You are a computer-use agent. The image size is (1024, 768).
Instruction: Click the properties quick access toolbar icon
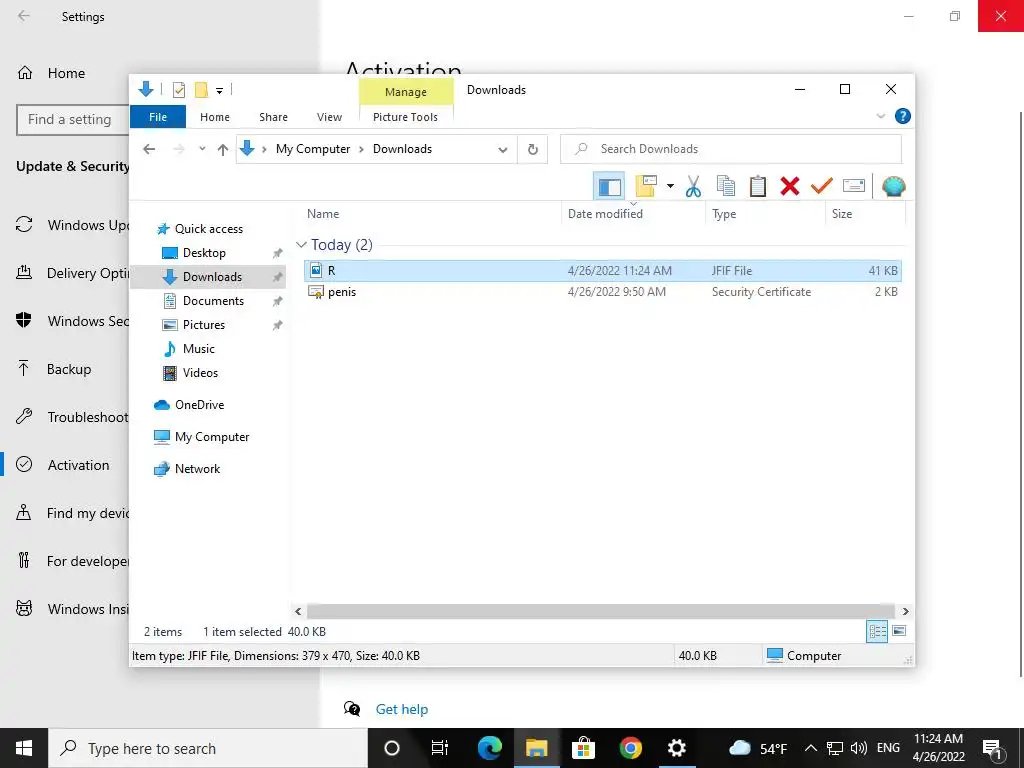178,90
